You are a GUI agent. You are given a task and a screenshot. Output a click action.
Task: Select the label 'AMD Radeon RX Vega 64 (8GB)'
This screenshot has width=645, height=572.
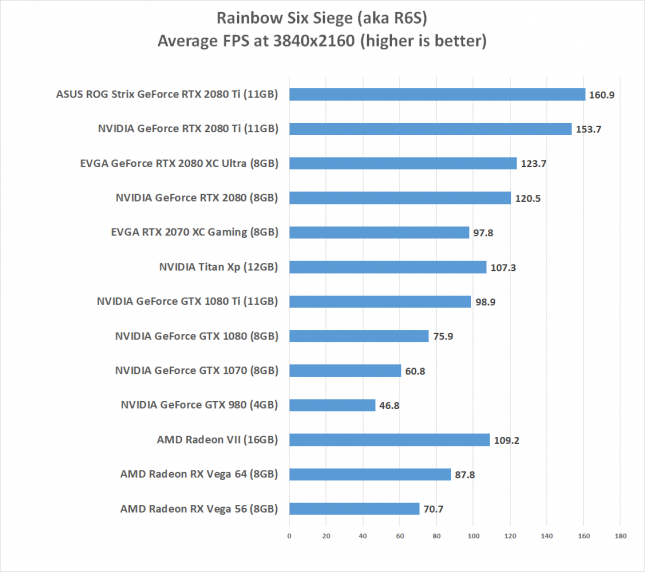199,475
